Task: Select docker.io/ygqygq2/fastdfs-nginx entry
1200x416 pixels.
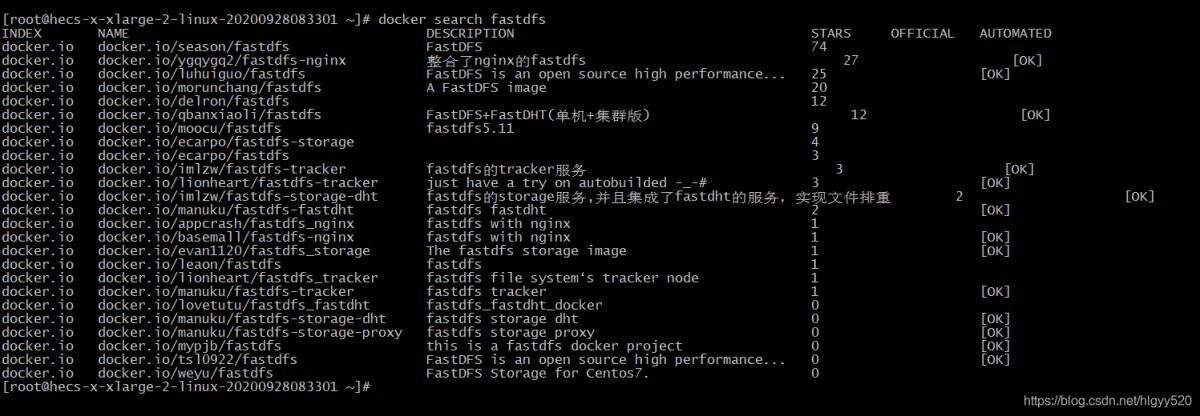Action: pos(221,60)
